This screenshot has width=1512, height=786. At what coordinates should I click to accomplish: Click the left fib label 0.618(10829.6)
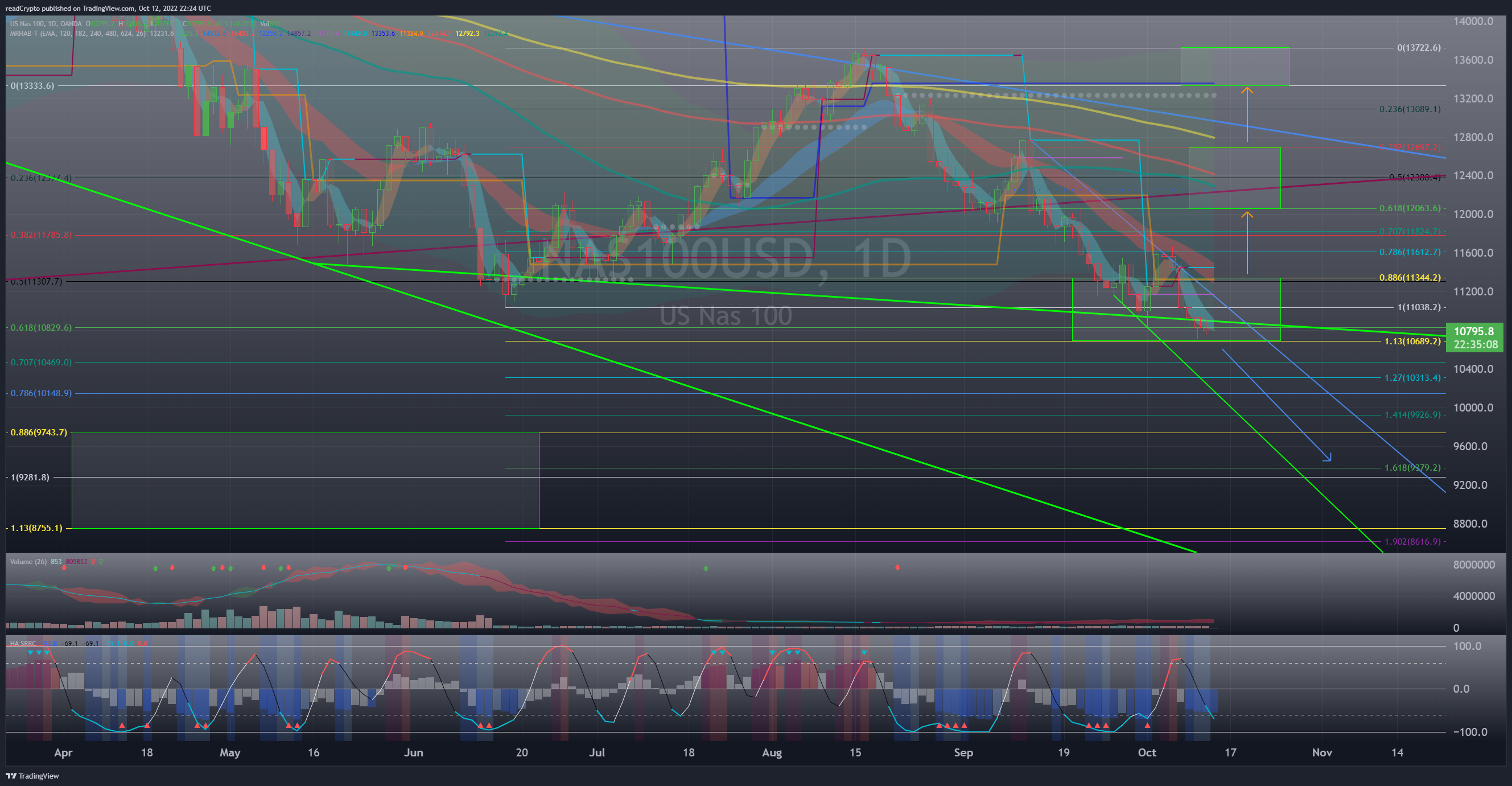tap(41, 328)
